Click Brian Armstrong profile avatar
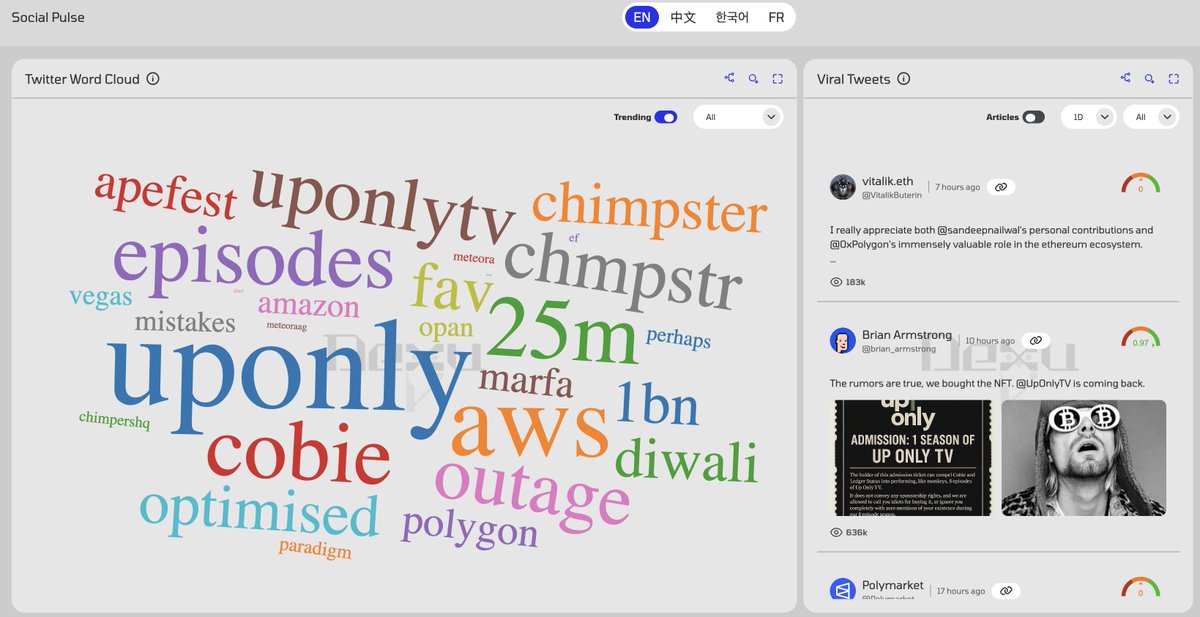The image size is (1200, 617). click(x=843, y=341)
